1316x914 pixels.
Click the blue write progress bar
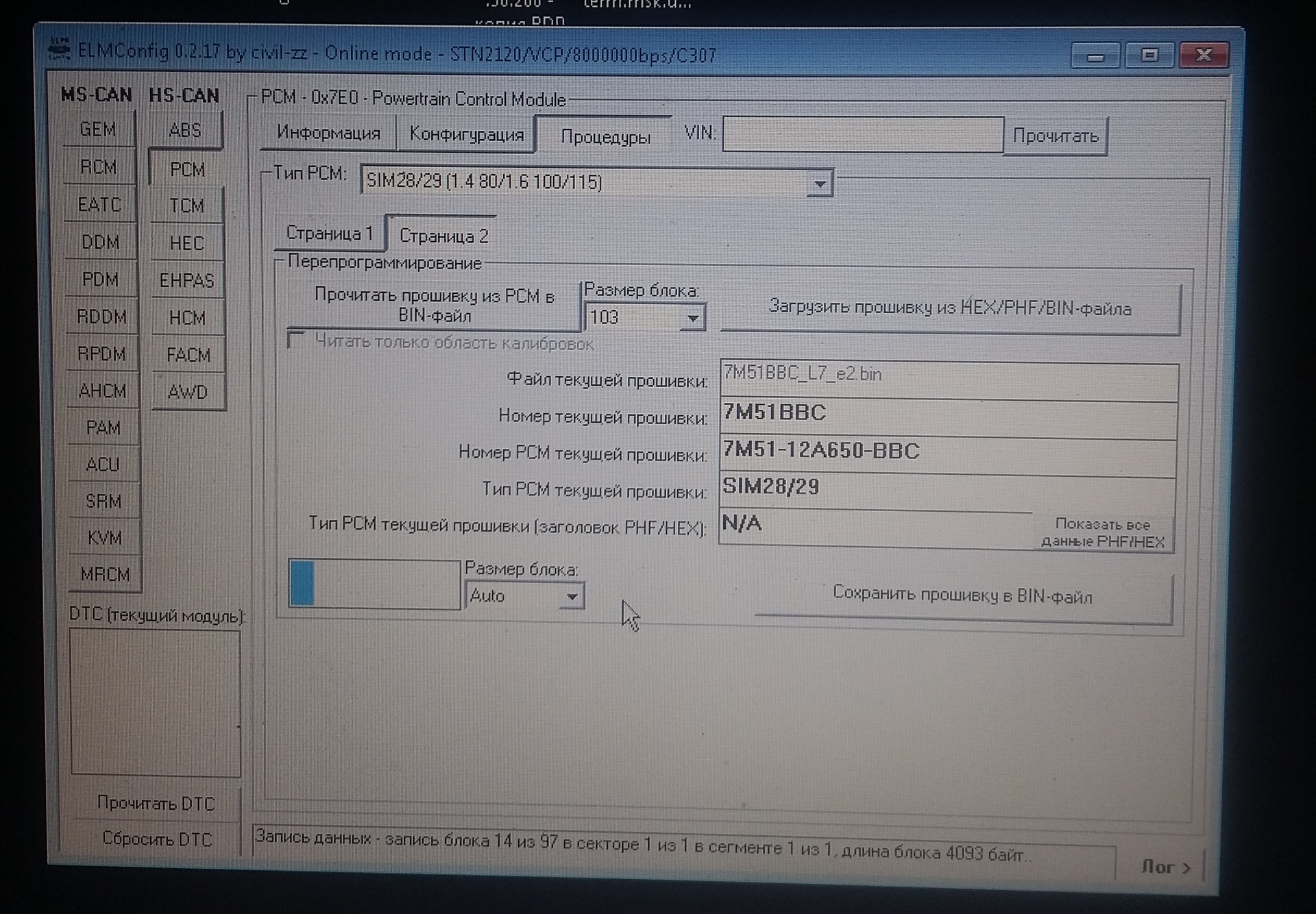pos(374,584)
